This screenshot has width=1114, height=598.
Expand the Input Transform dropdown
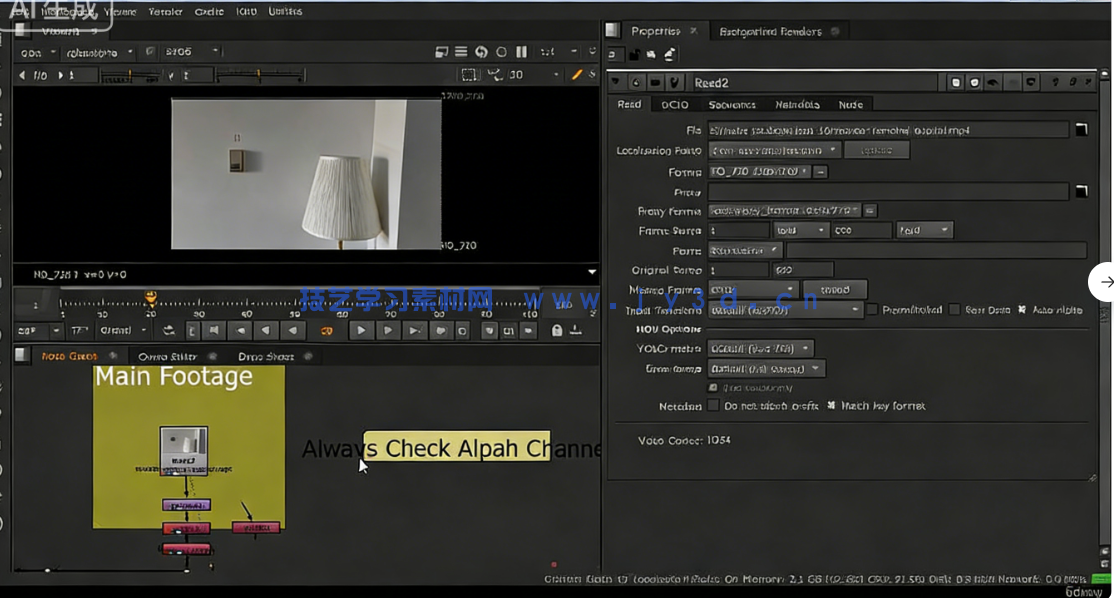785,310
